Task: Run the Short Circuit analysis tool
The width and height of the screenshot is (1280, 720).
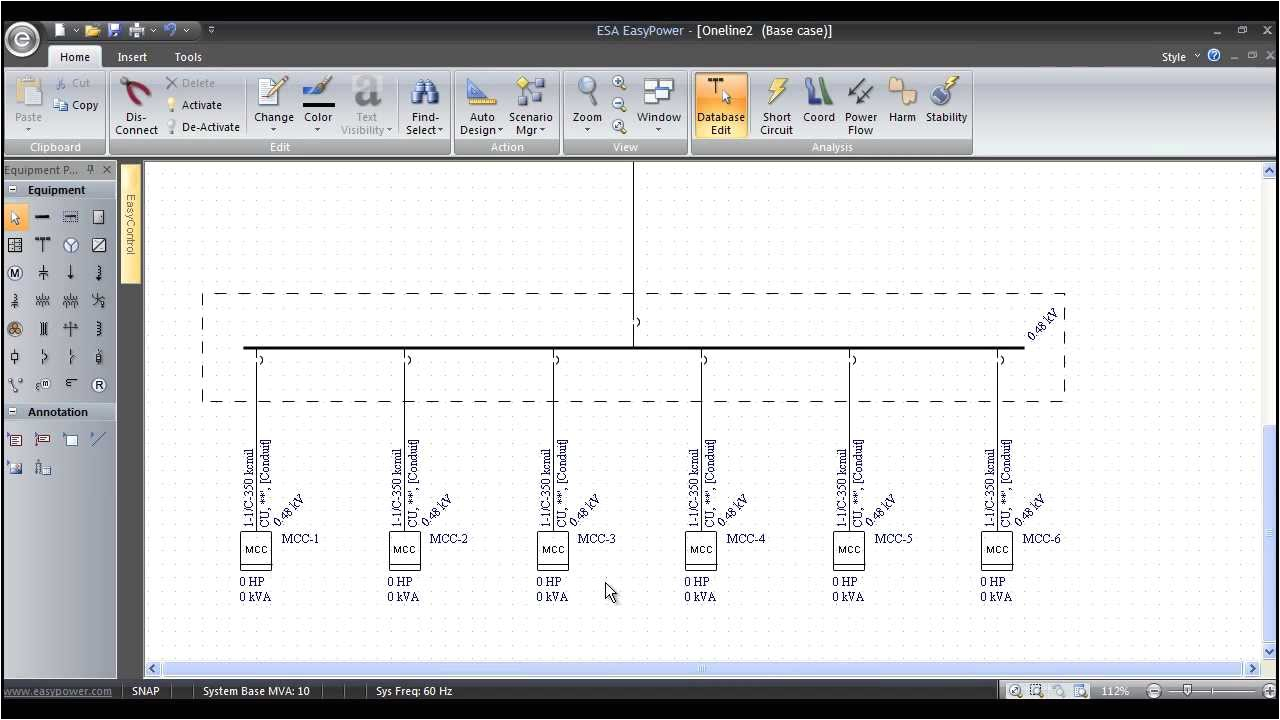Action: coord(776,105)
